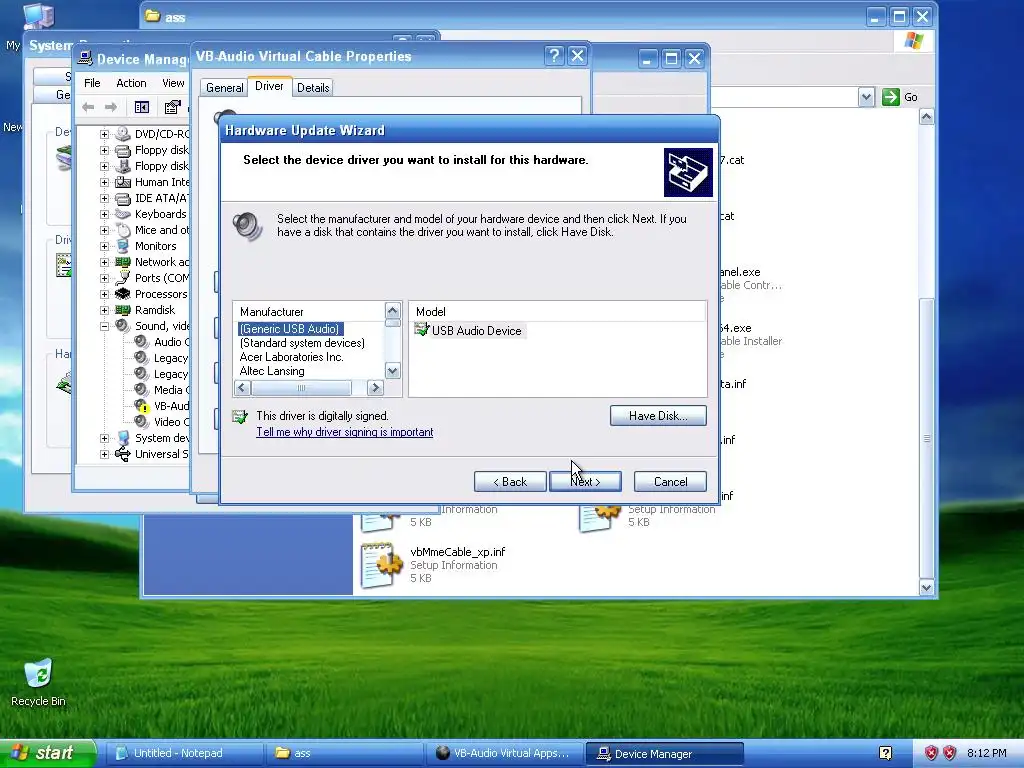This screenshot has height=768, width=1024.
Task: Click the manufacturer list horizontal scroll thumb
Action: click(301, 388)
